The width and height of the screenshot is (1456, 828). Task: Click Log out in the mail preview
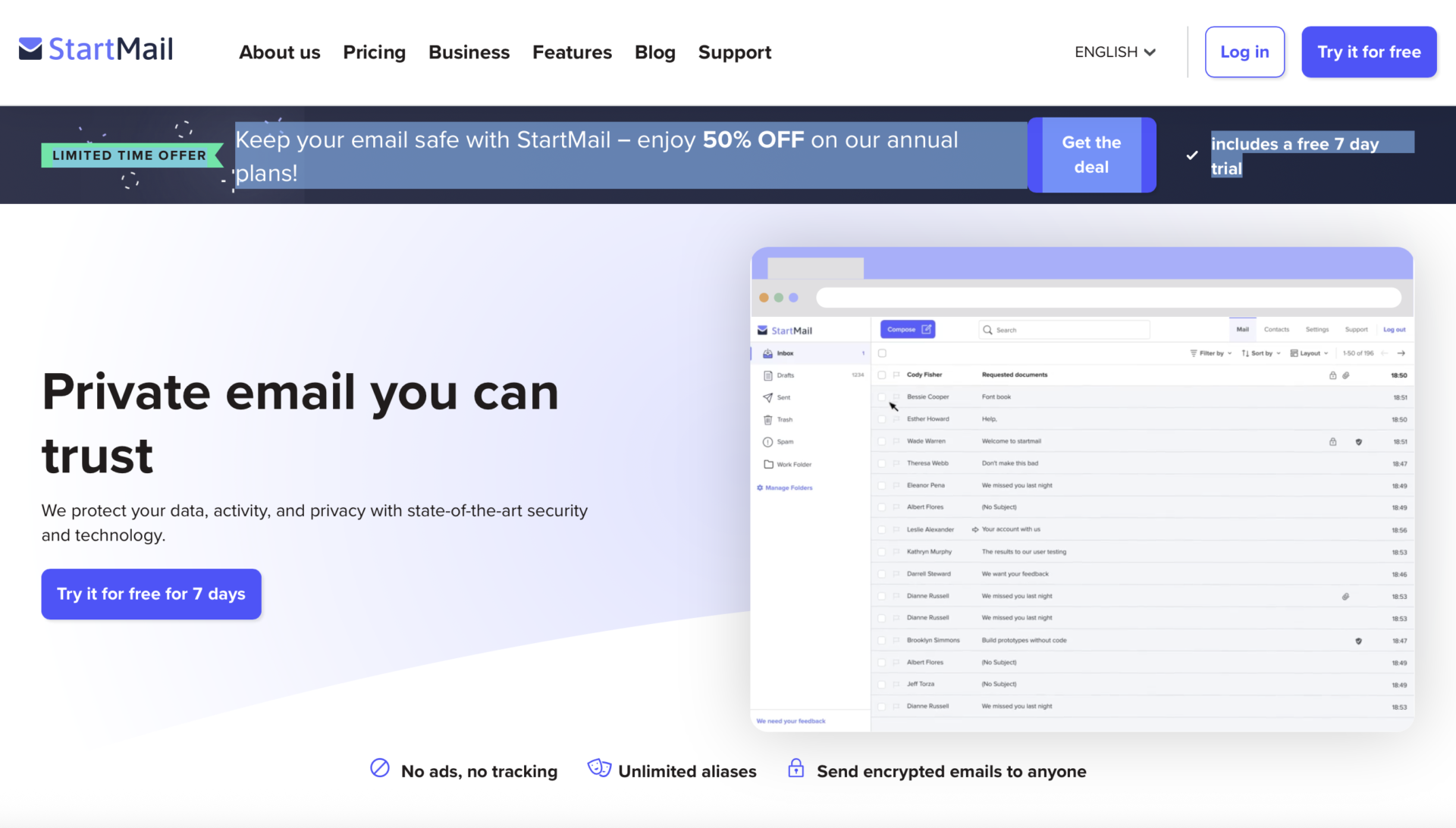1394,329
